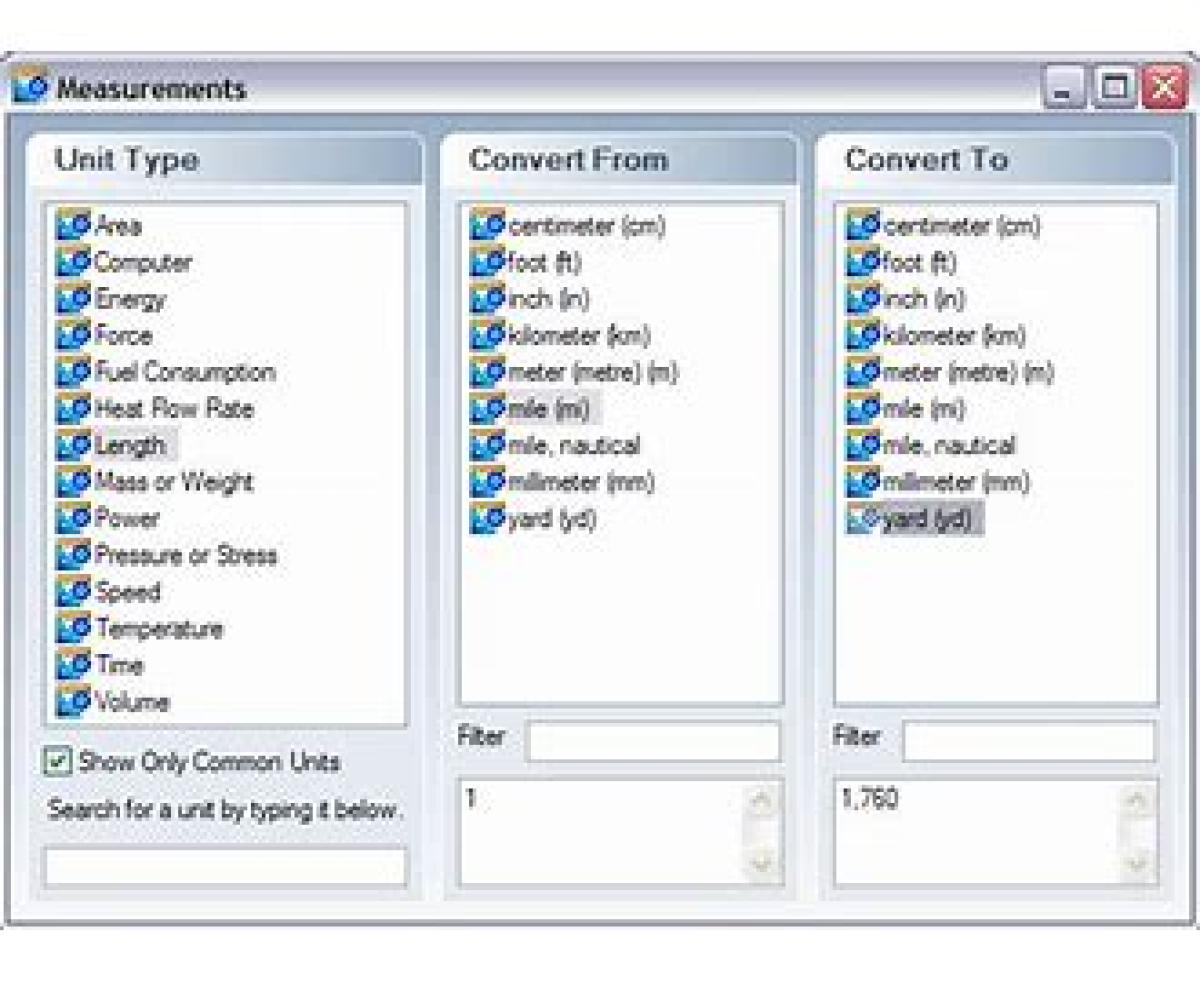Select Speed in the Unit Type list
Viewport: 1200px width, 981px height.
(x=127, y=592)
